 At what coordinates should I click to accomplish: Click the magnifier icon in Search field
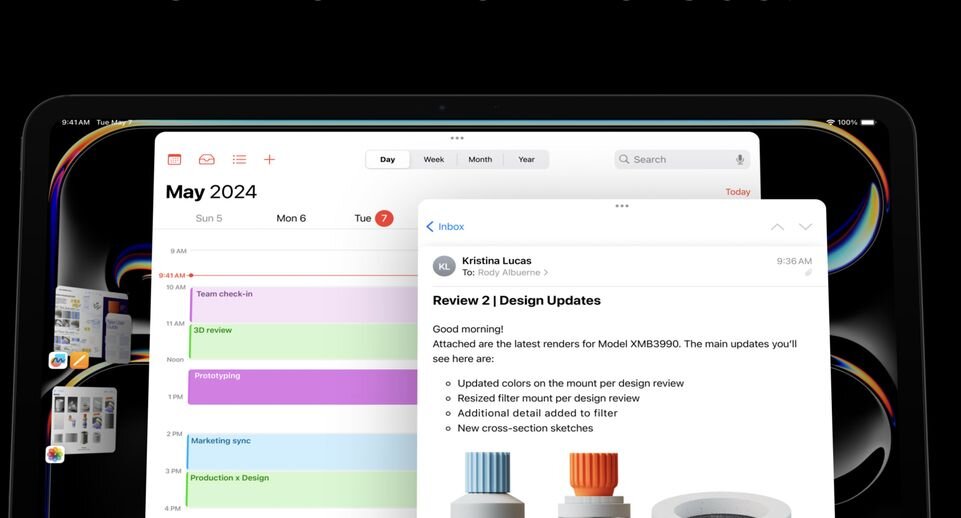pos(624,159)
